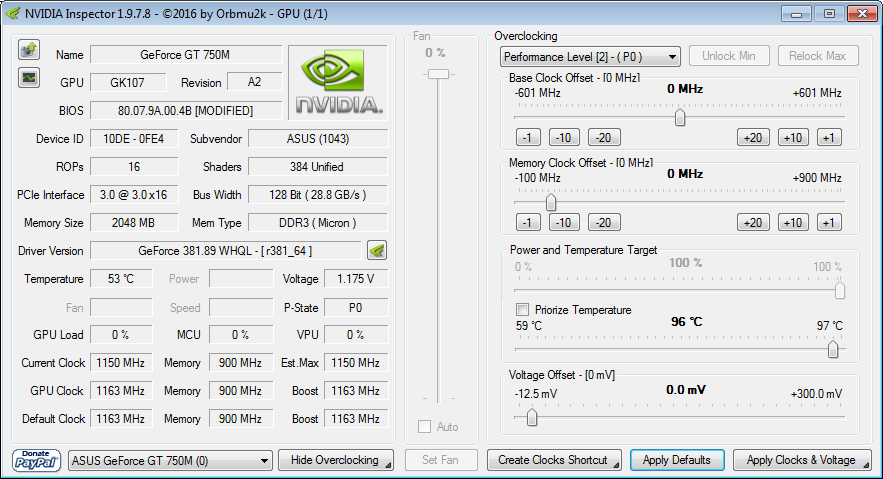Screen dimensions: 883x479
Task: Expand the Create Clocks Shortcut menu arrow
Action: (x=617, y=465)
